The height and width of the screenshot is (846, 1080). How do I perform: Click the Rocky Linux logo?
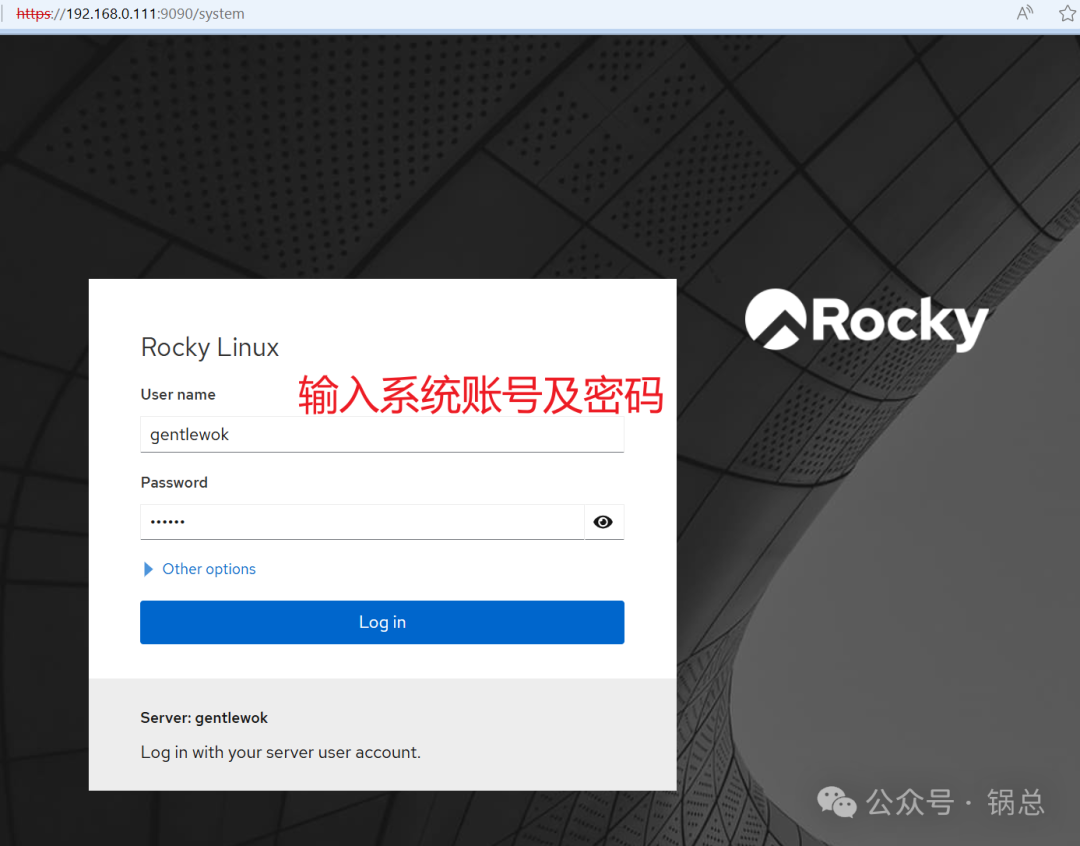pyautogui.click(x=866, y=321)
